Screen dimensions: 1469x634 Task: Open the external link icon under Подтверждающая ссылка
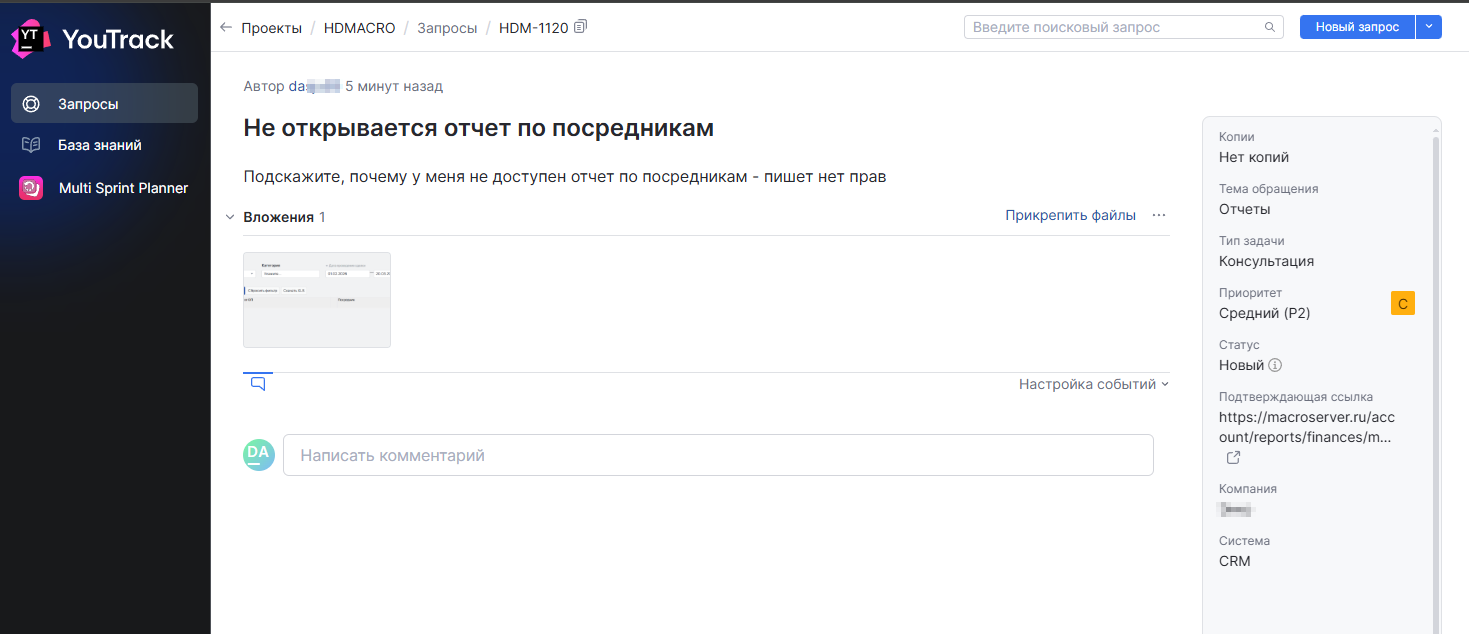click(x=1234, y=457)
